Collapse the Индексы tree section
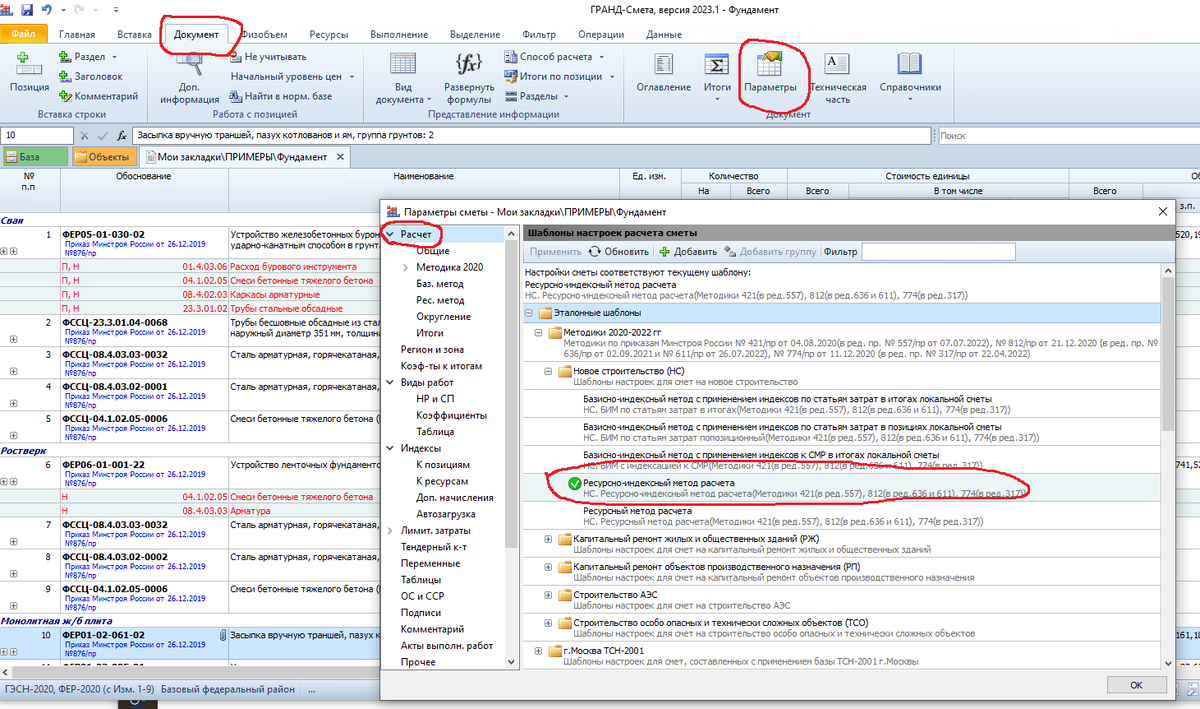This screenshot has width=1200, height=709. pyautogui.click(x=390, y=449)
